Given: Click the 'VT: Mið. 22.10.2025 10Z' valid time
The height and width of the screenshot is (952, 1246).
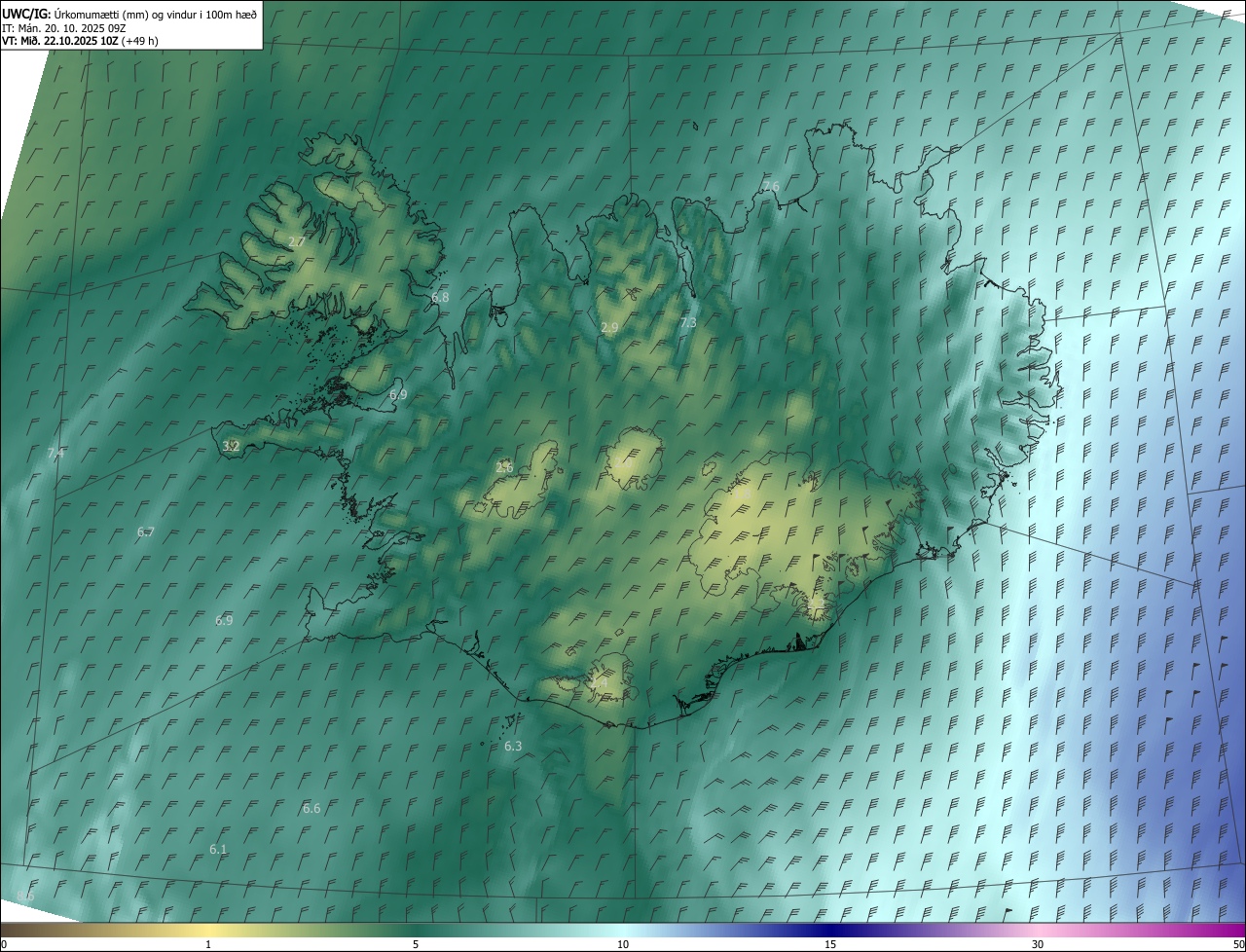Looking at the screenshot, I should pos(60,41).
